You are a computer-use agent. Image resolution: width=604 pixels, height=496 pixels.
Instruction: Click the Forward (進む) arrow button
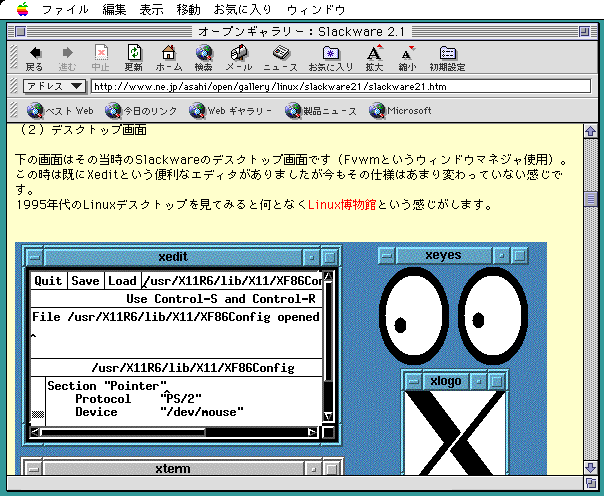(x=67, y=58)
